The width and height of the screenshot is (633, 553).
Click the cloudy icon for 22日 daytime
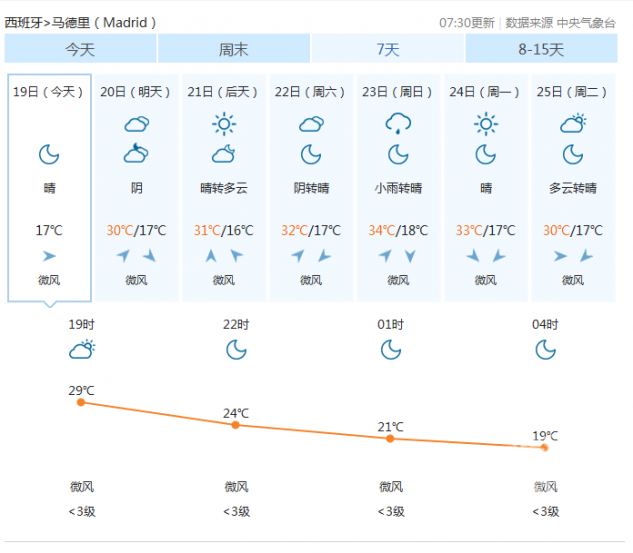(x=311, y=124)
